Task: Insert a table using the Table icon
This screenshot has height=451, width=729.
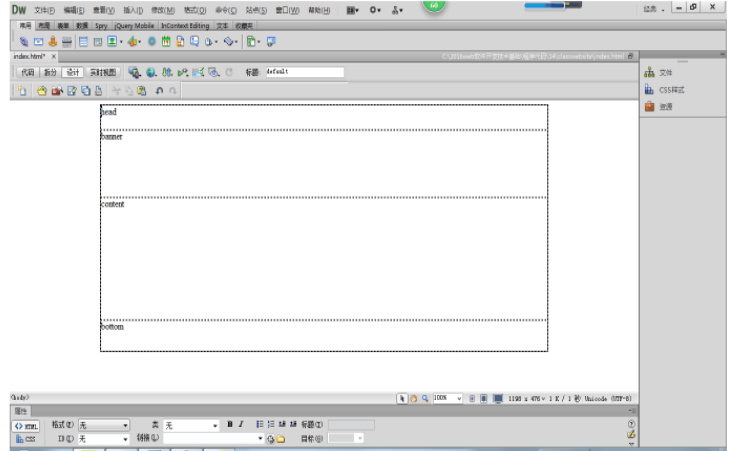Action: pos(84,41)
